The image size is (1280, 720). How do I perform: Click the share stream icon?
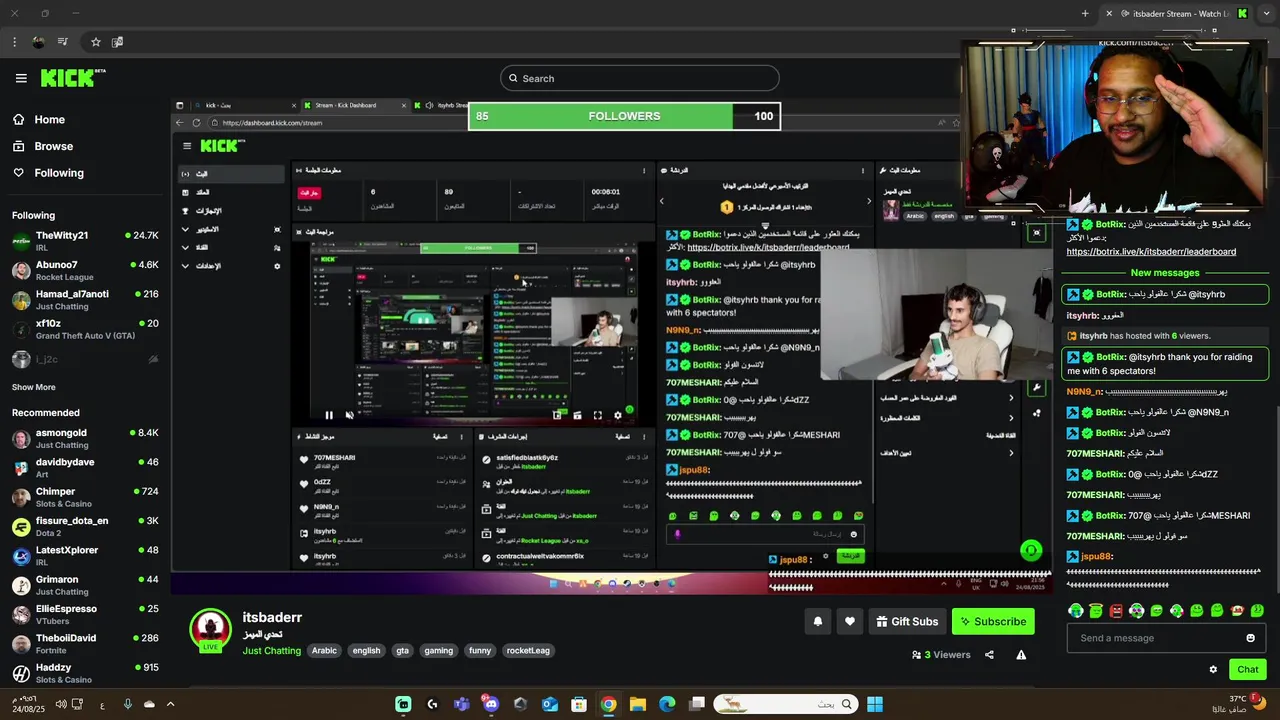989,655
